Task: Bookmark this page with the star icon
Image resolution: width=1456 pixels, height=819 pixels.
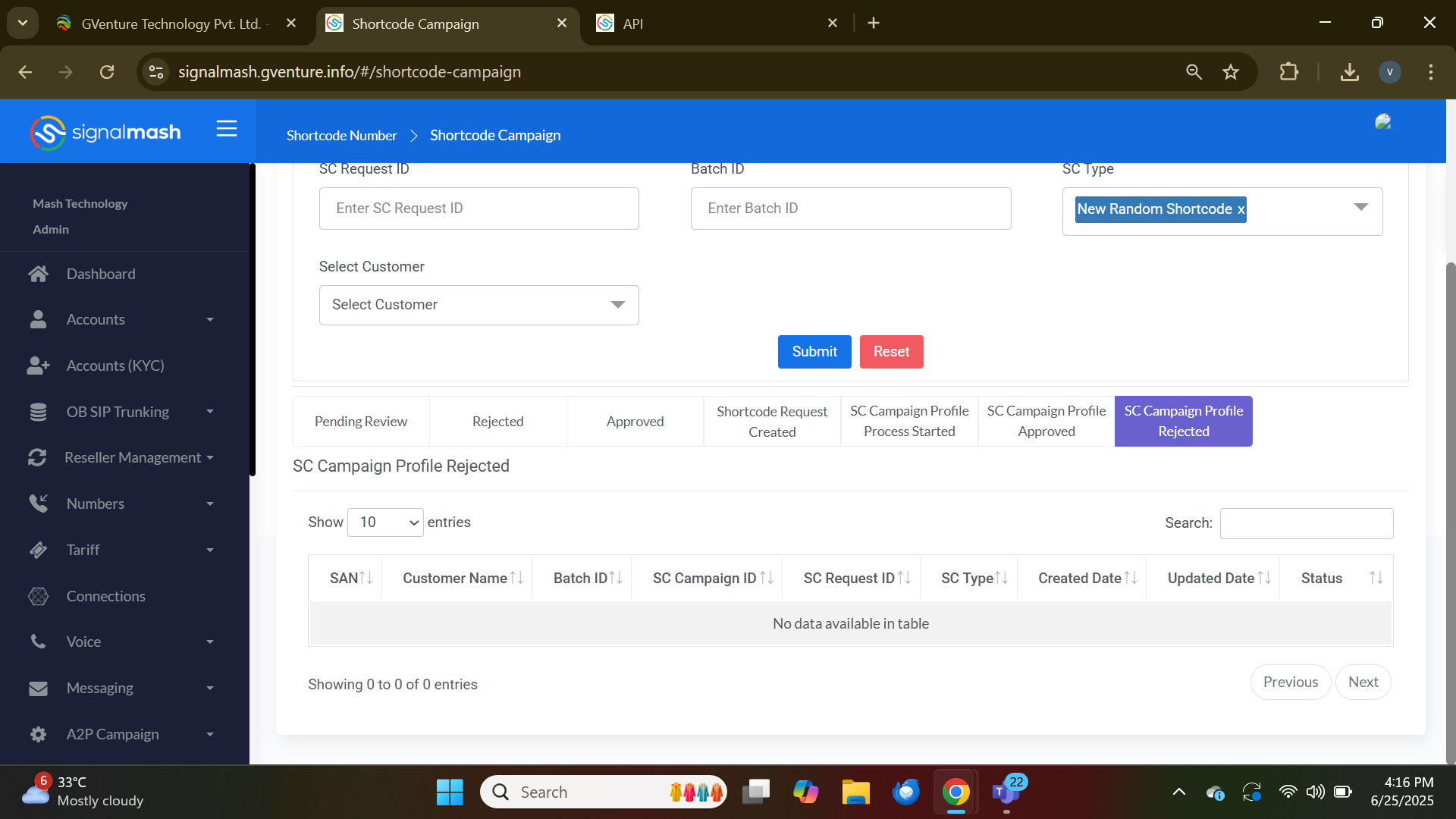Action: [1230, 72]
